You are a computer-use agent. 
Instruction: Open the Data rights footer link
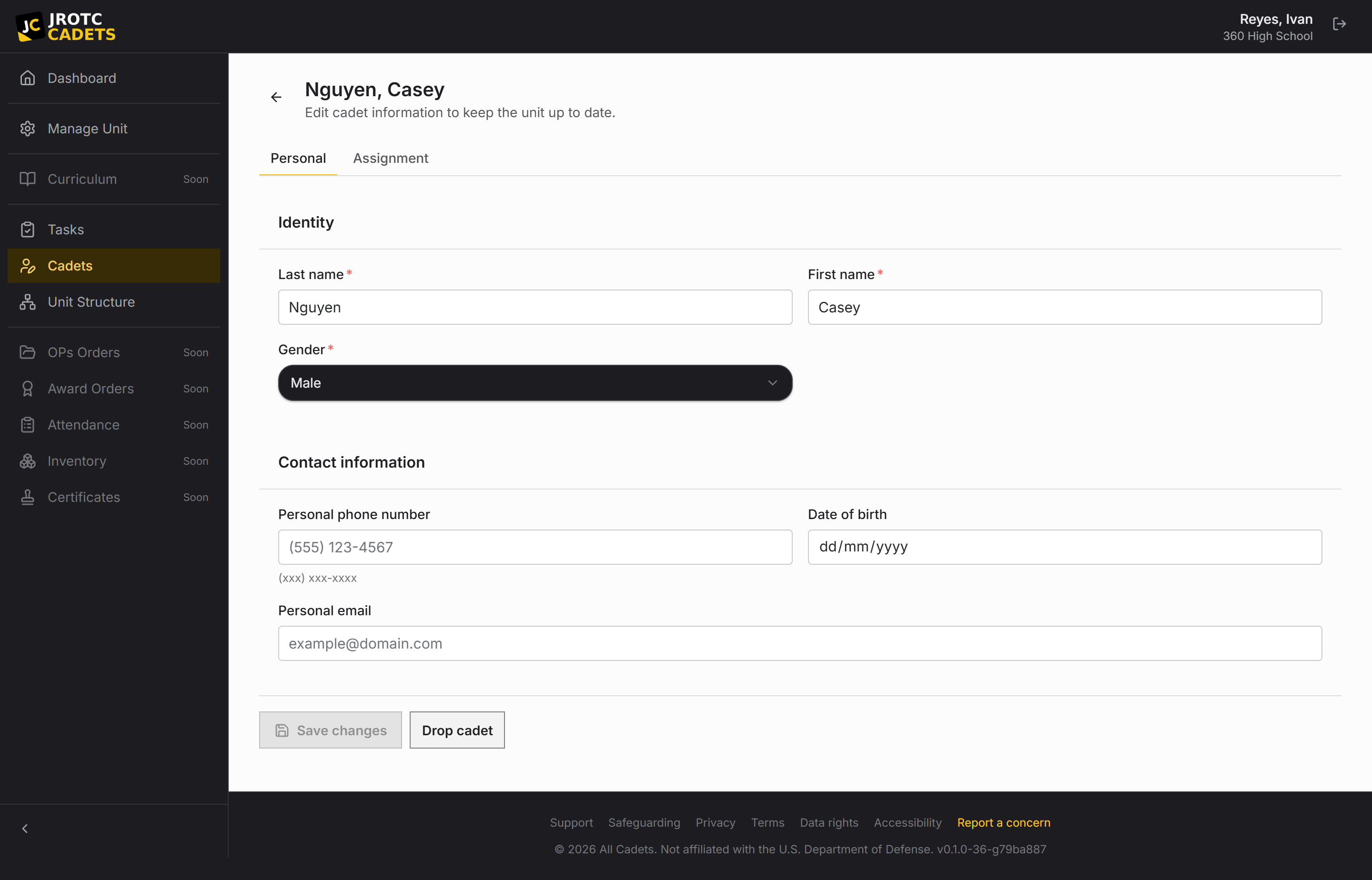tap(829, 823)
